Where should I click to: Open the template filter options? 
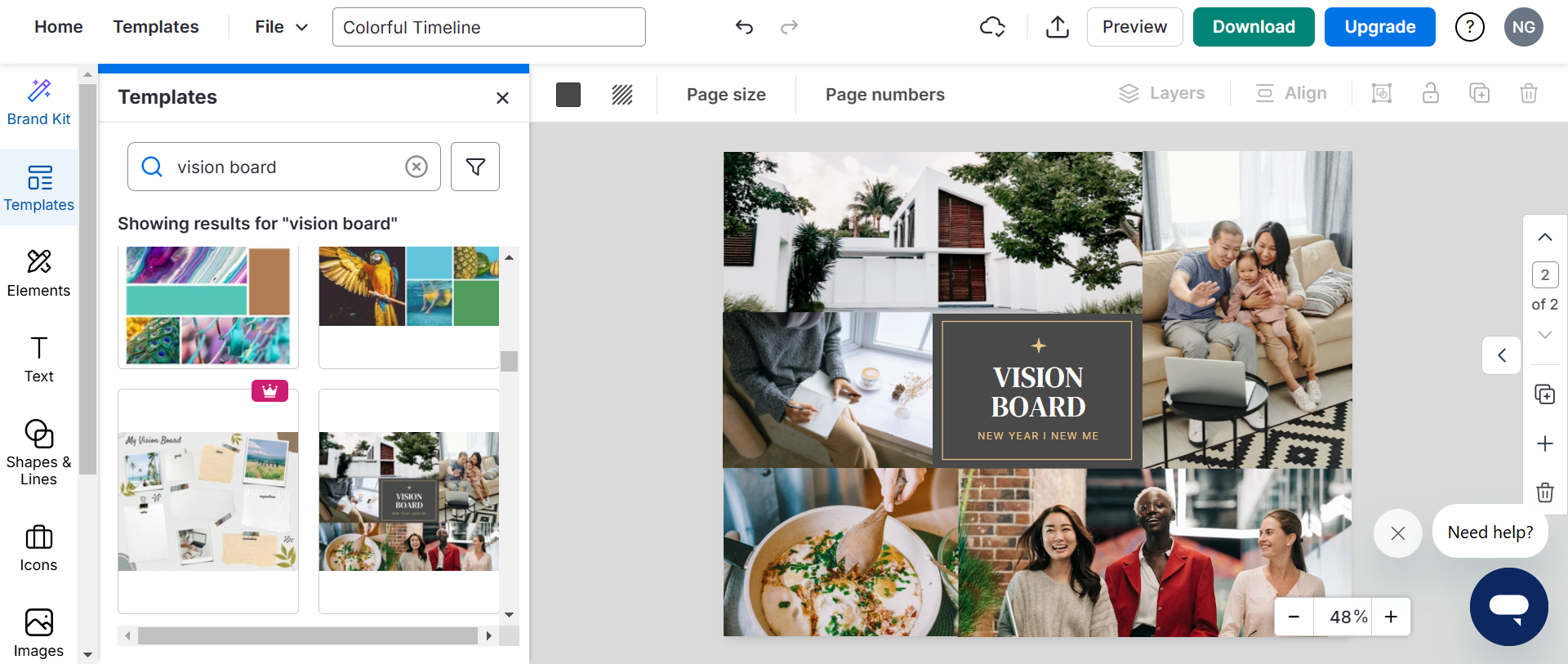pos(475,167)
